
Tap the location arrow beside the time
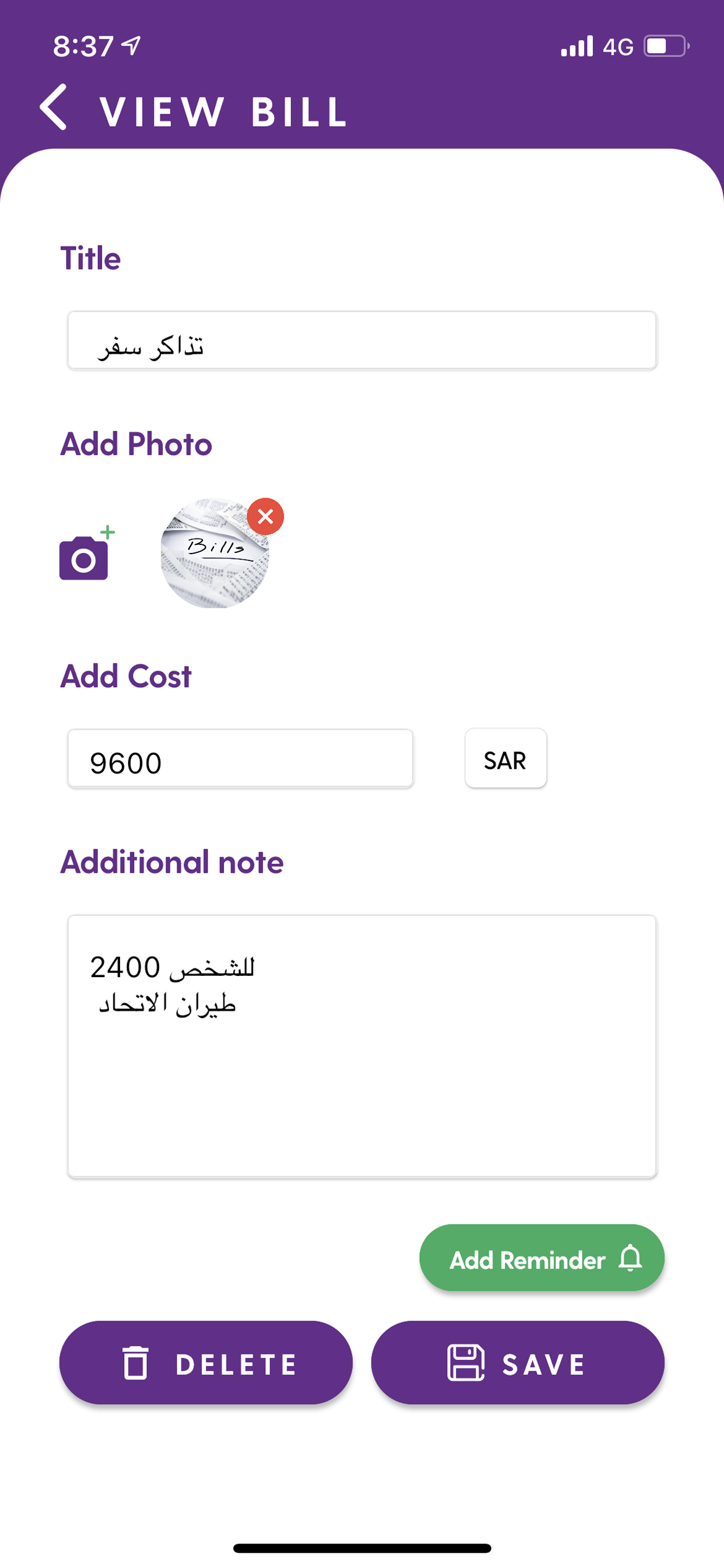(131, 45)
